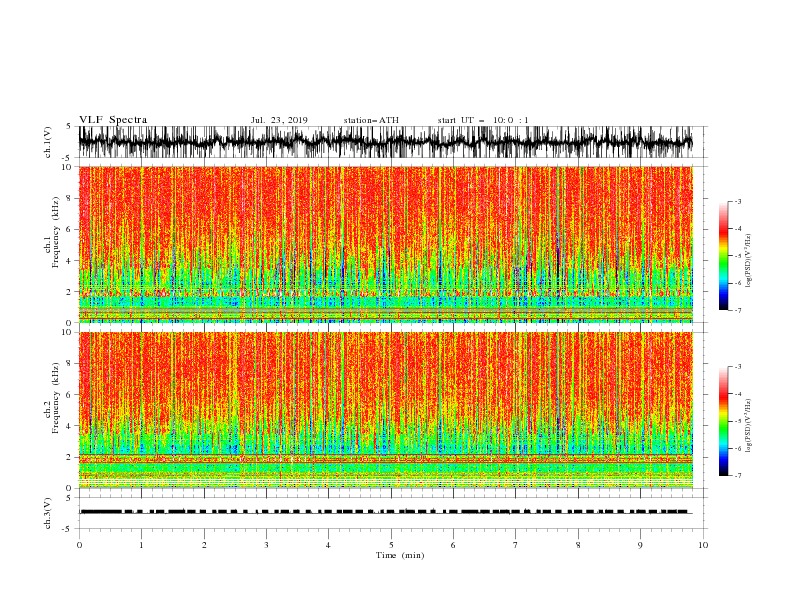Click the lower log(PSD)(V²/Hz) colorbar label

point(748,426)
